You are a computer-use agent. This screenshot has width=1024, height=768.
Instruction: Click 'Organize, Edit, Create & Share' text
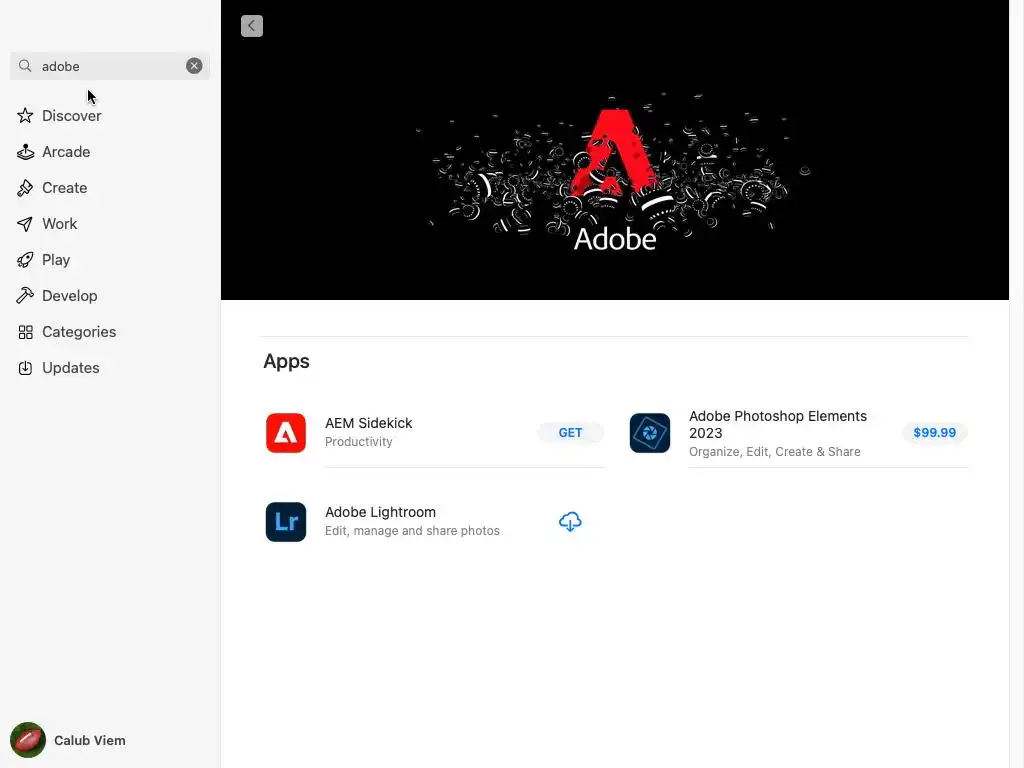point(775,452)
